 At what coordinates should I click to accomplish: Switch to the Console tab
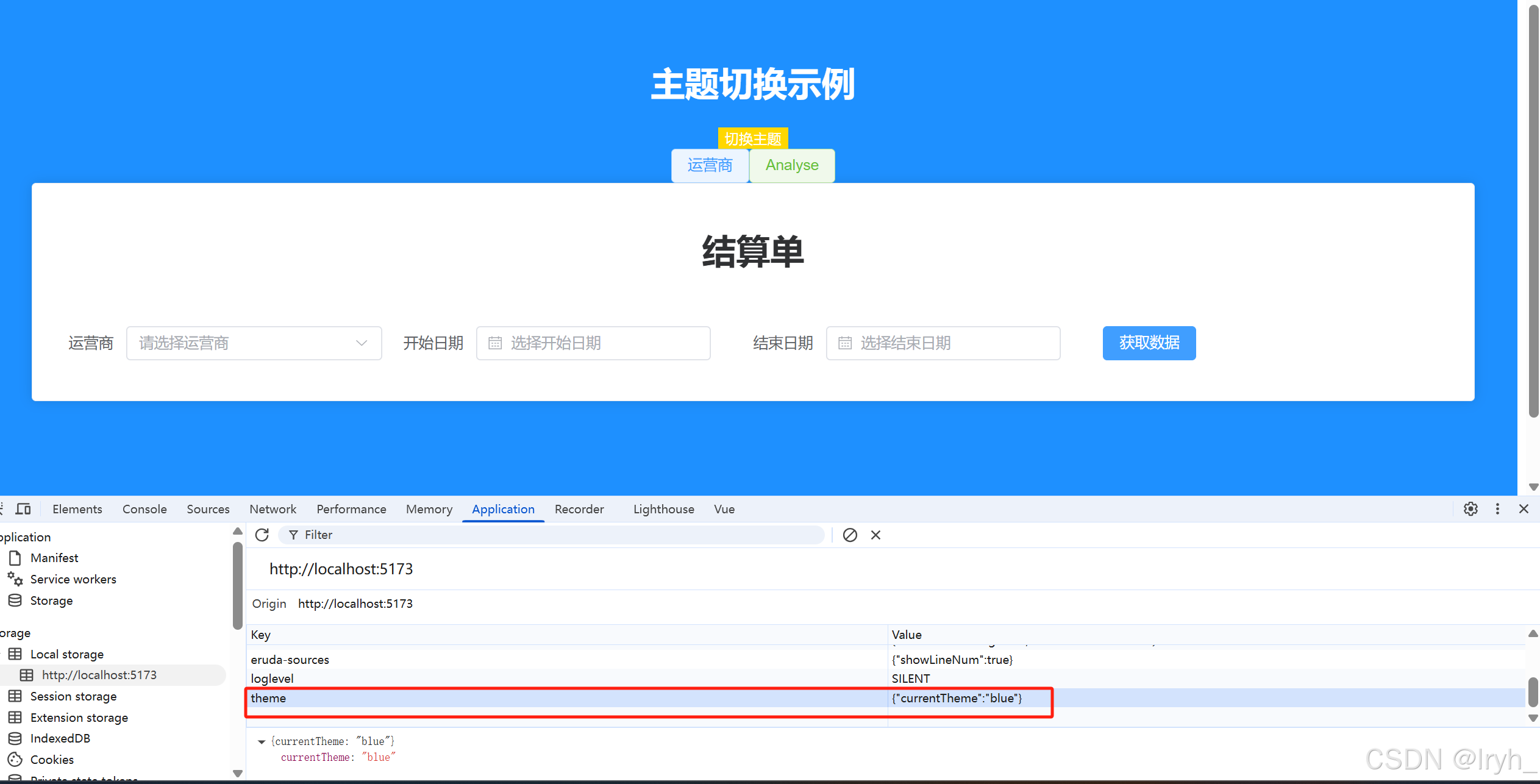click(144, 509)
